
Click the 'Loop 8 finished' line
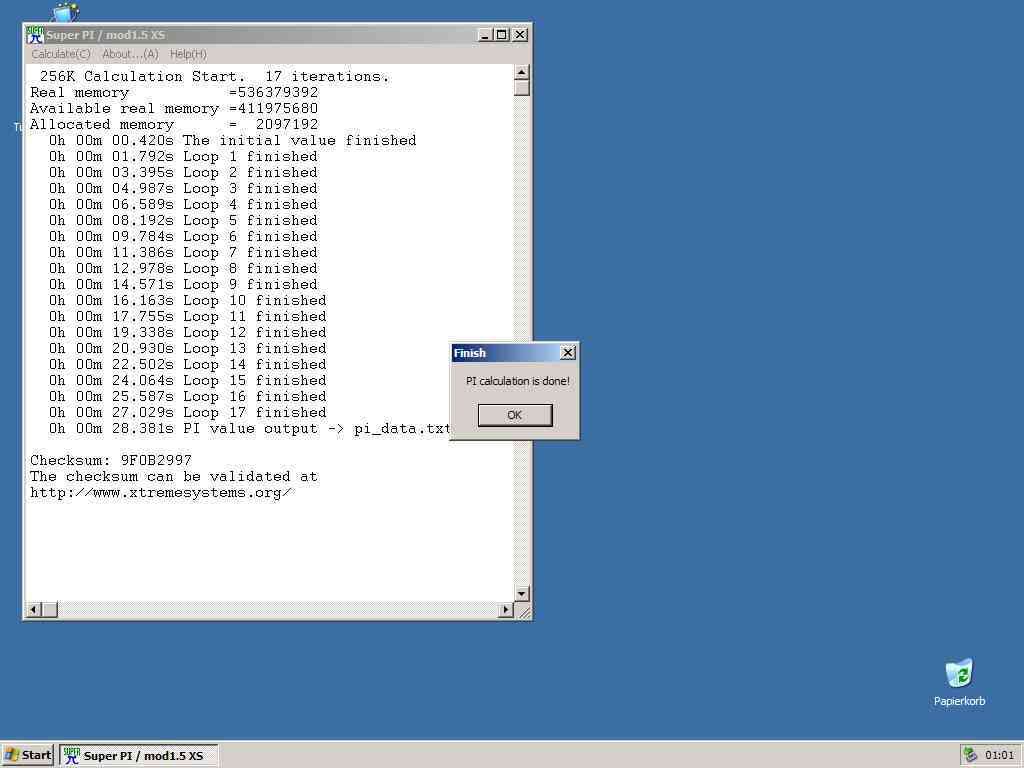click(x=183, y=268)
